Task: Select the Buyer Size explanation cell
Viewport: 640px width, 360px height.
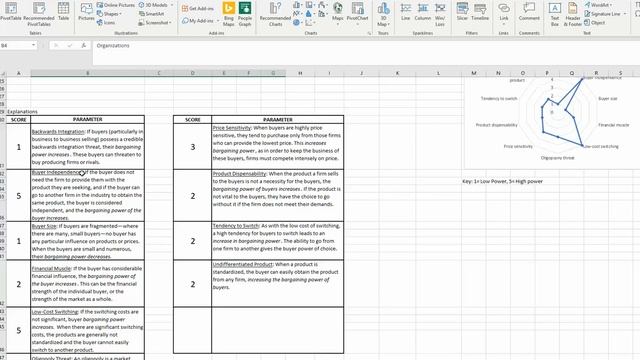Action: point(87,241)
